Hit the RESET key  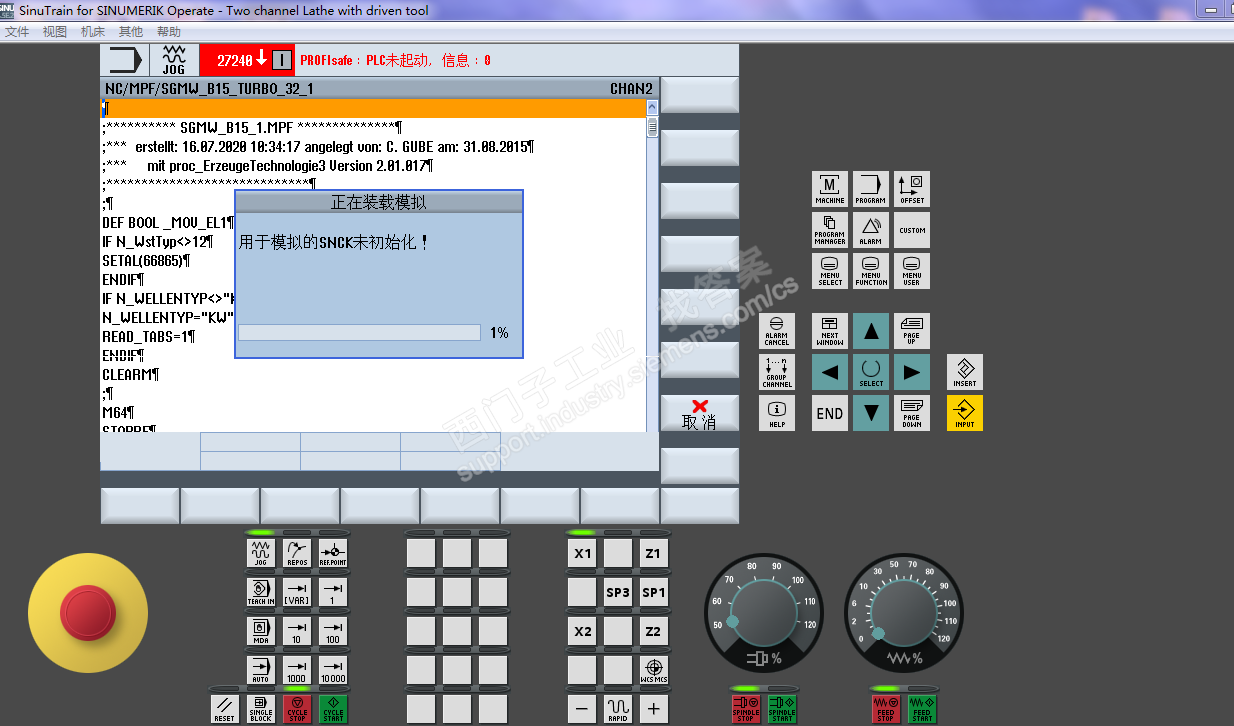[225, 709]
